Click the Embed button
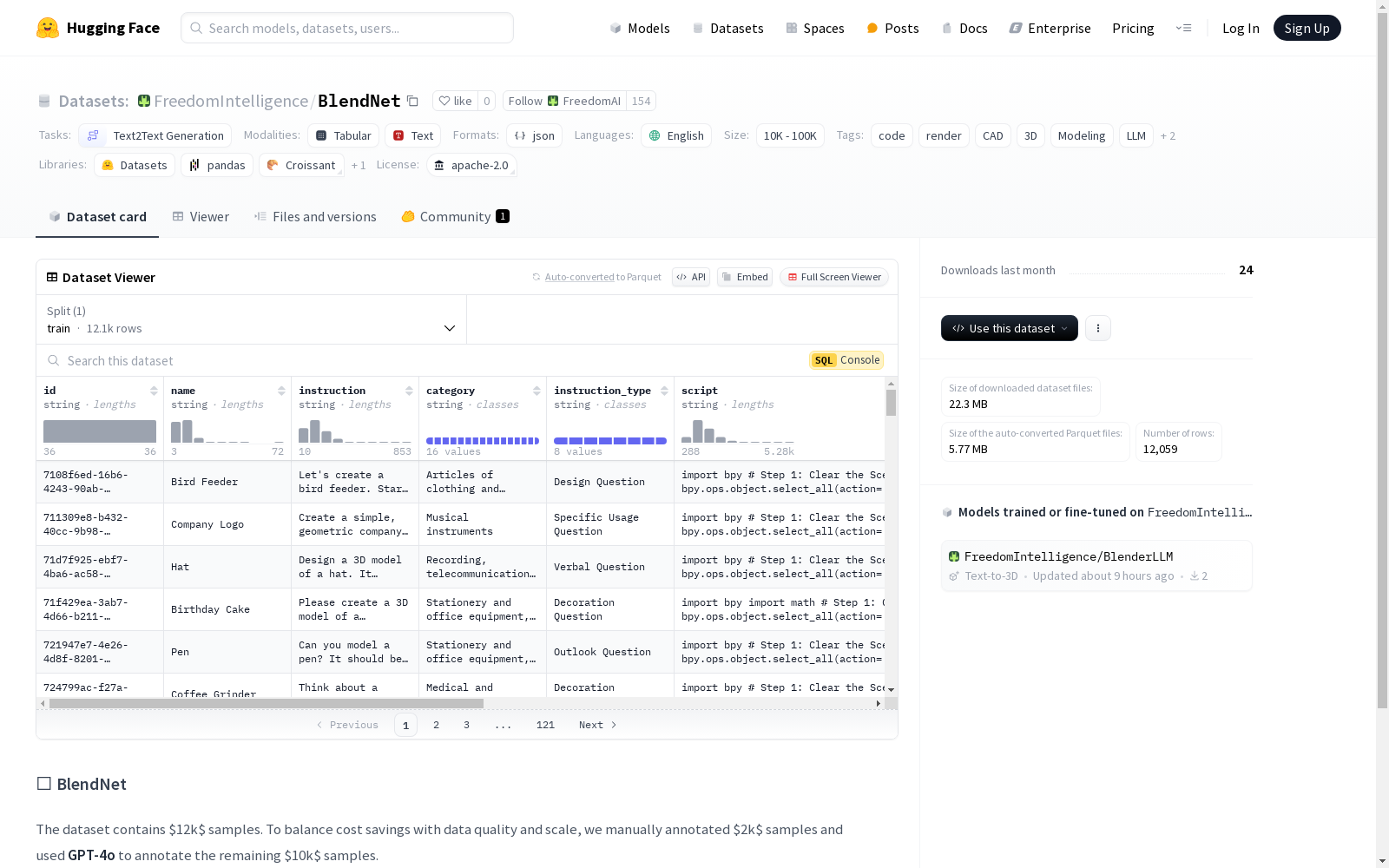Viewport: 1389px width, 868px height. click(745, 277)
